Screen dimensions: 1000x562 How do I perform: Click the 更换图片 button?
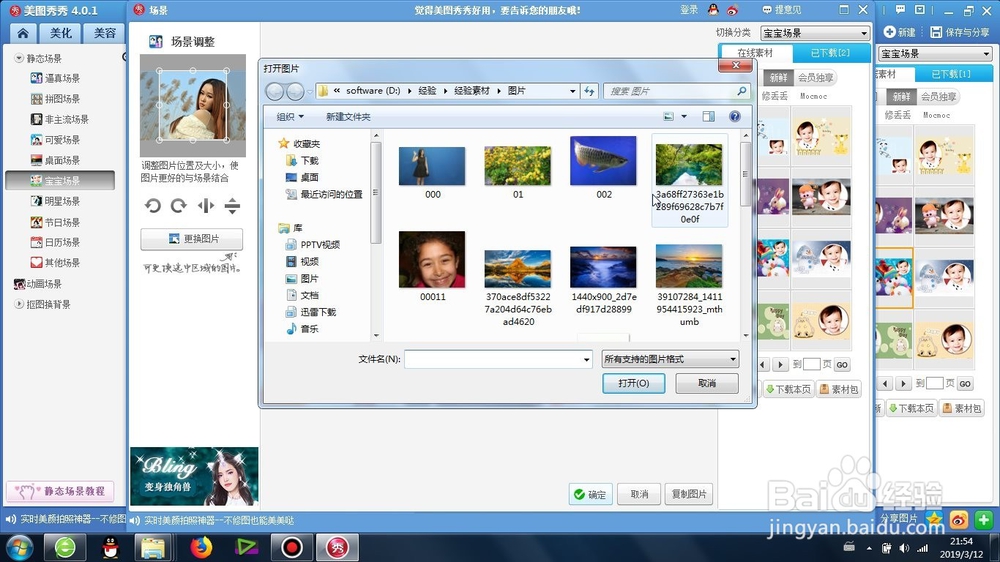point(191,239)
